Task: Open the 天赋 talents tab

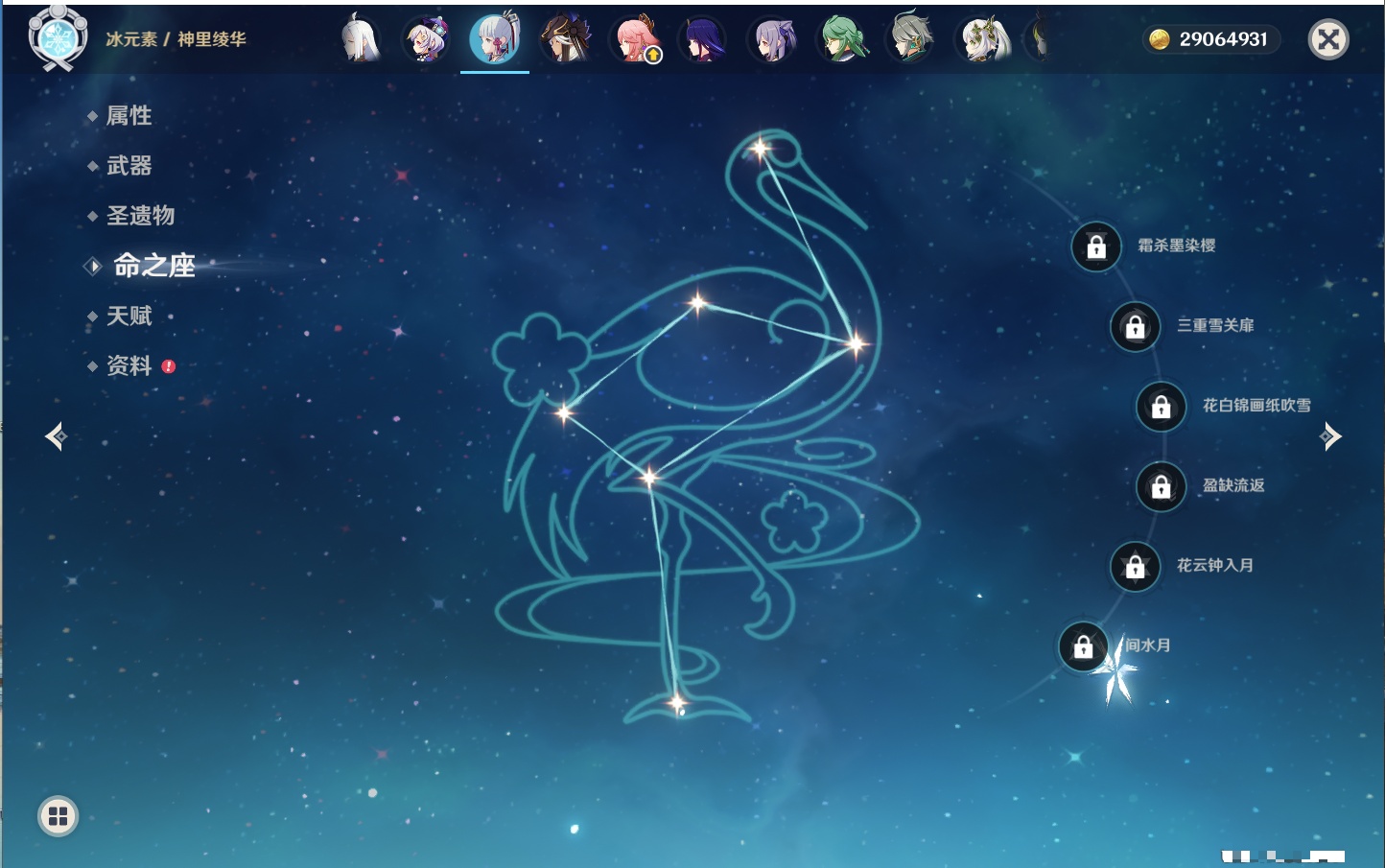Action: (129, 316)
